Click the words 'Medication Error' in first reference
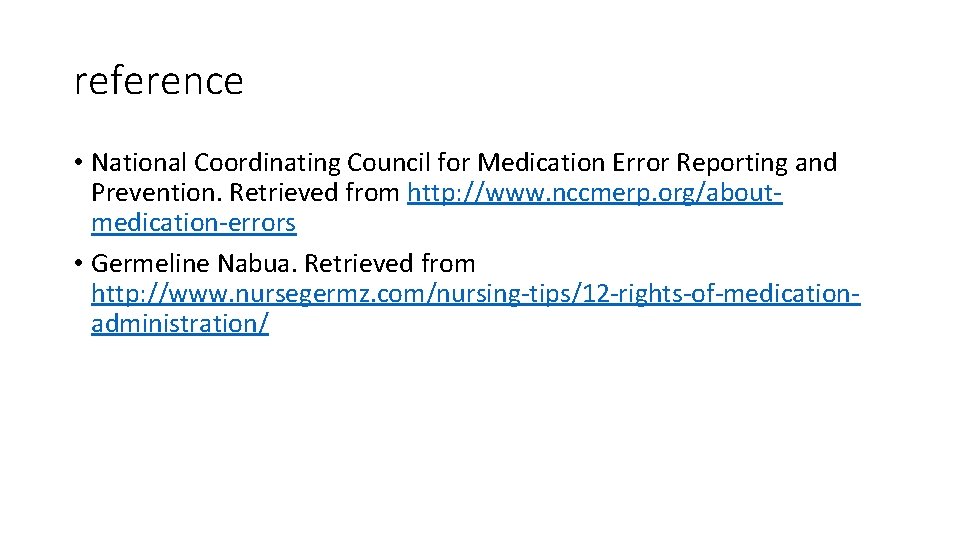Screen dimensions: 960x540 573,163
